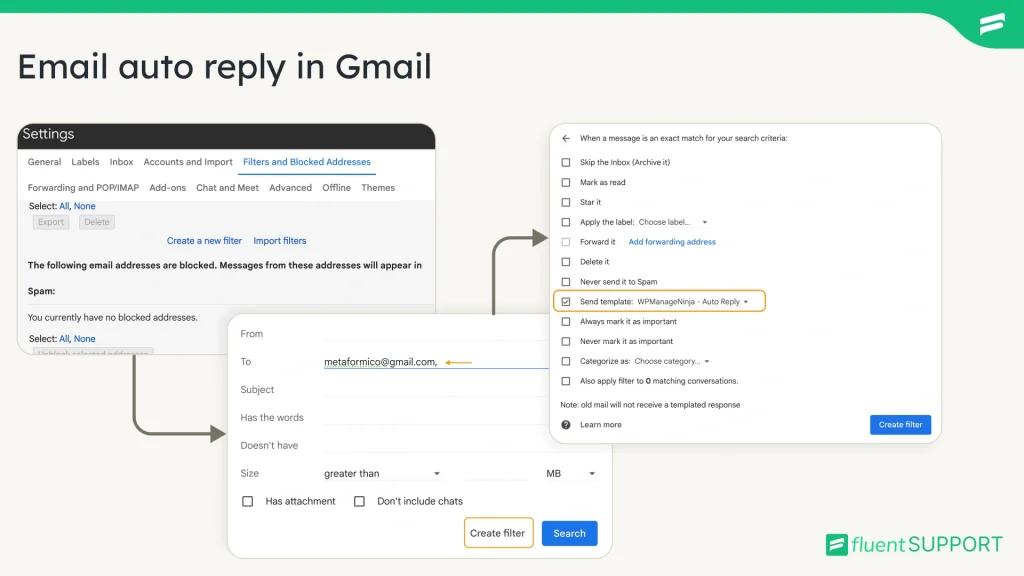
Task: Open Choose label dropdown
Action: pyautogui.click(x=673, y=222)
